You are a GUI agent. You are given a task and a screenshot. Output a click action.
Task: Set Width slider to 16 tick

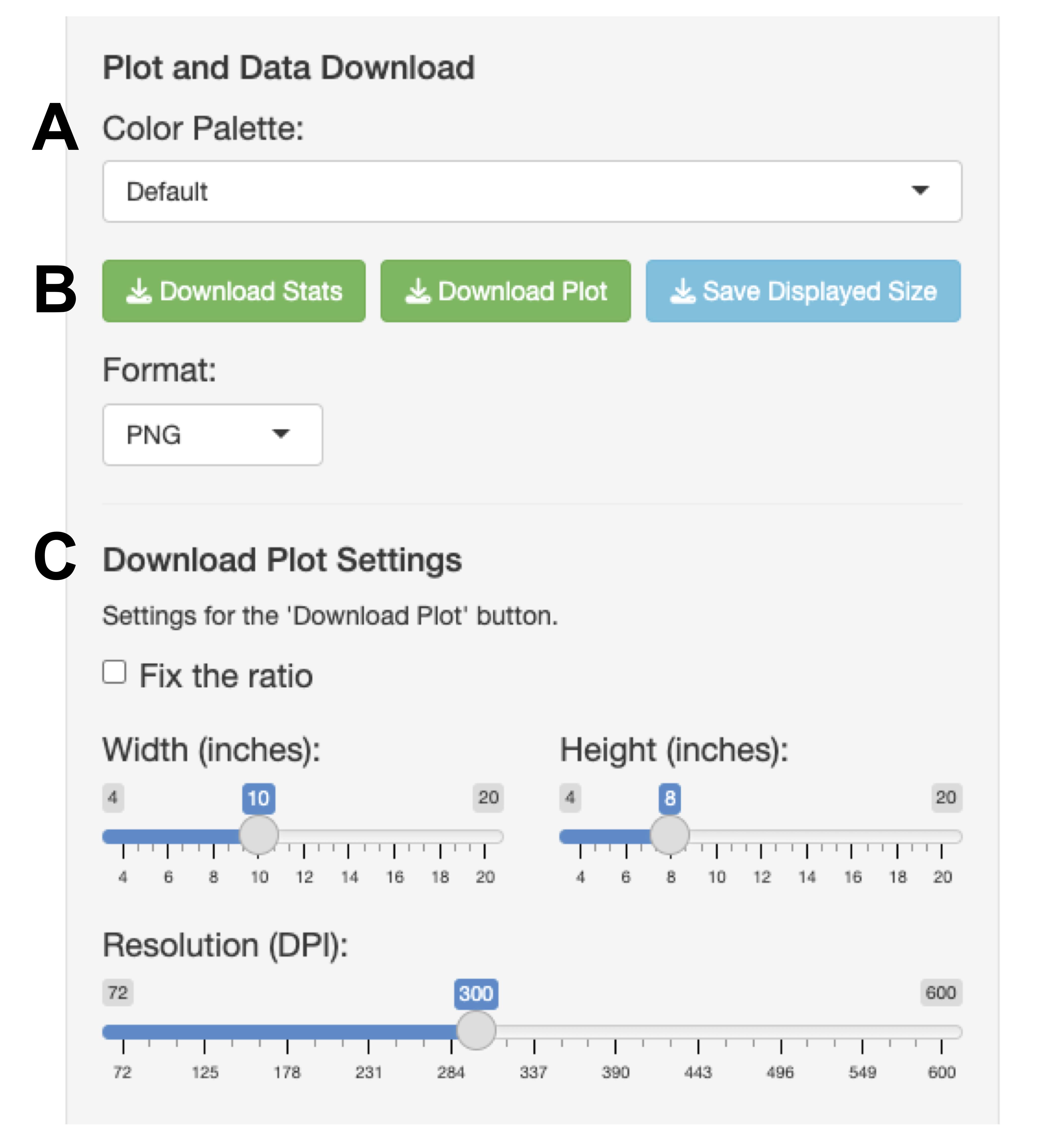[x=394, y=836]
